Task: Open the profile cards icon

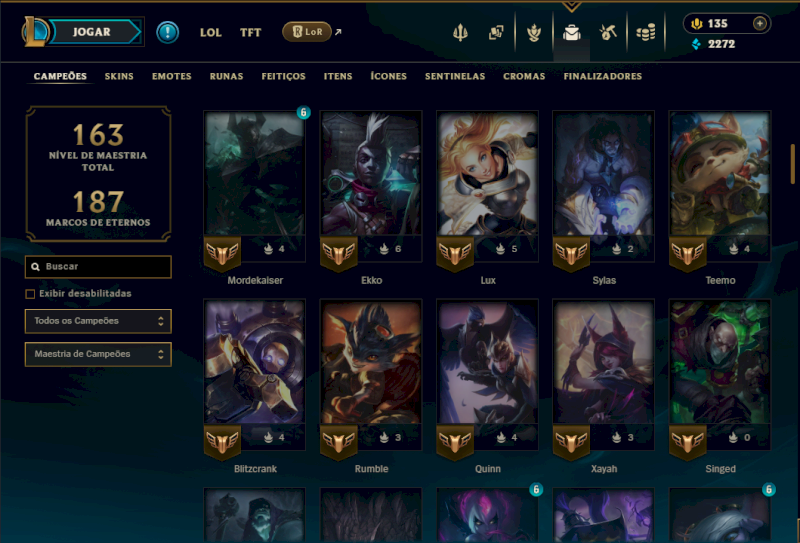Action: coord(495,33)
